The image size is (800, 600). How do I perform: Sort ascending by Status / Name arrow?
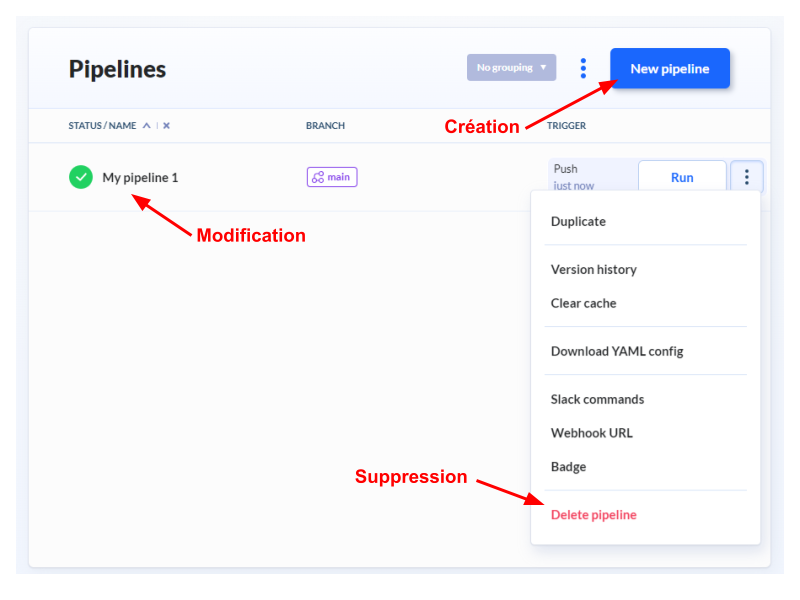pos(147,126)
